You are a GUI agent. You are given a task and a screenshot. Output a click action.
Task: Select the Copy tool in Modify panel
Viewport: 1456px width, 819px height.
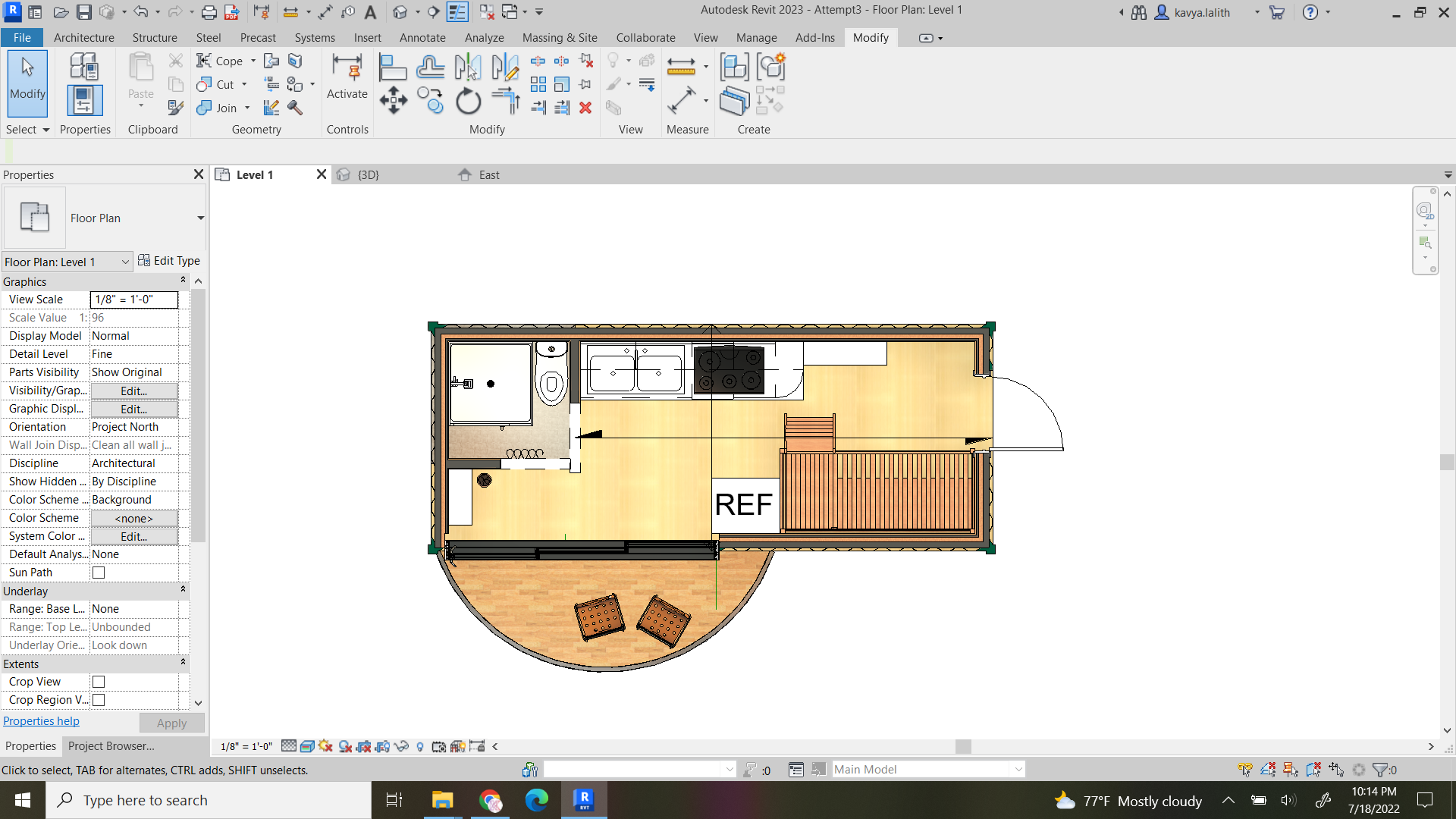point(431,100)
